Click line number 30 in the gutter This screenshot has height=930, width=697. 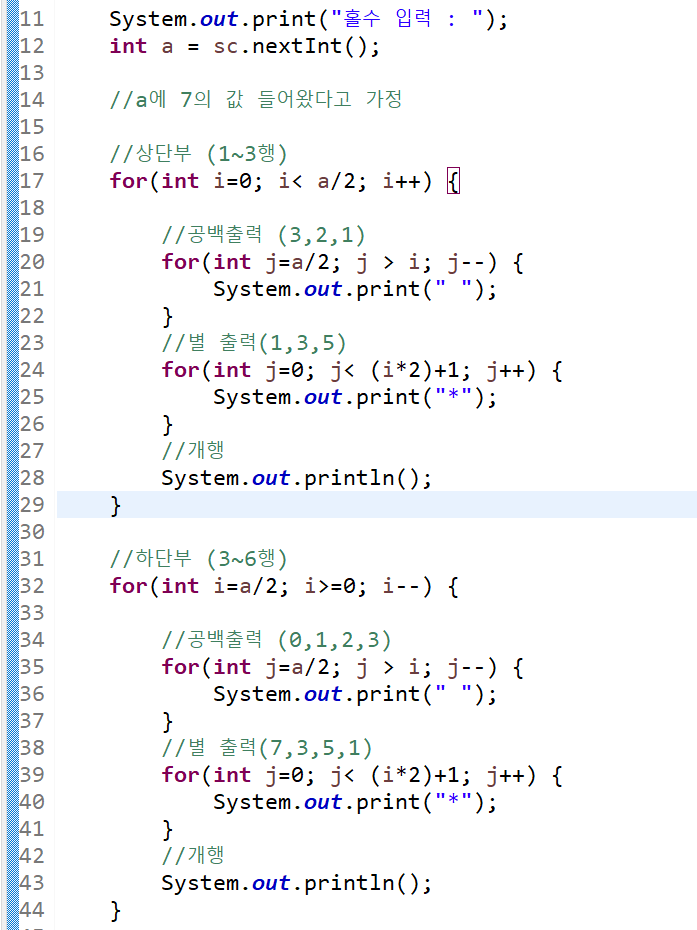pos(32,532)
